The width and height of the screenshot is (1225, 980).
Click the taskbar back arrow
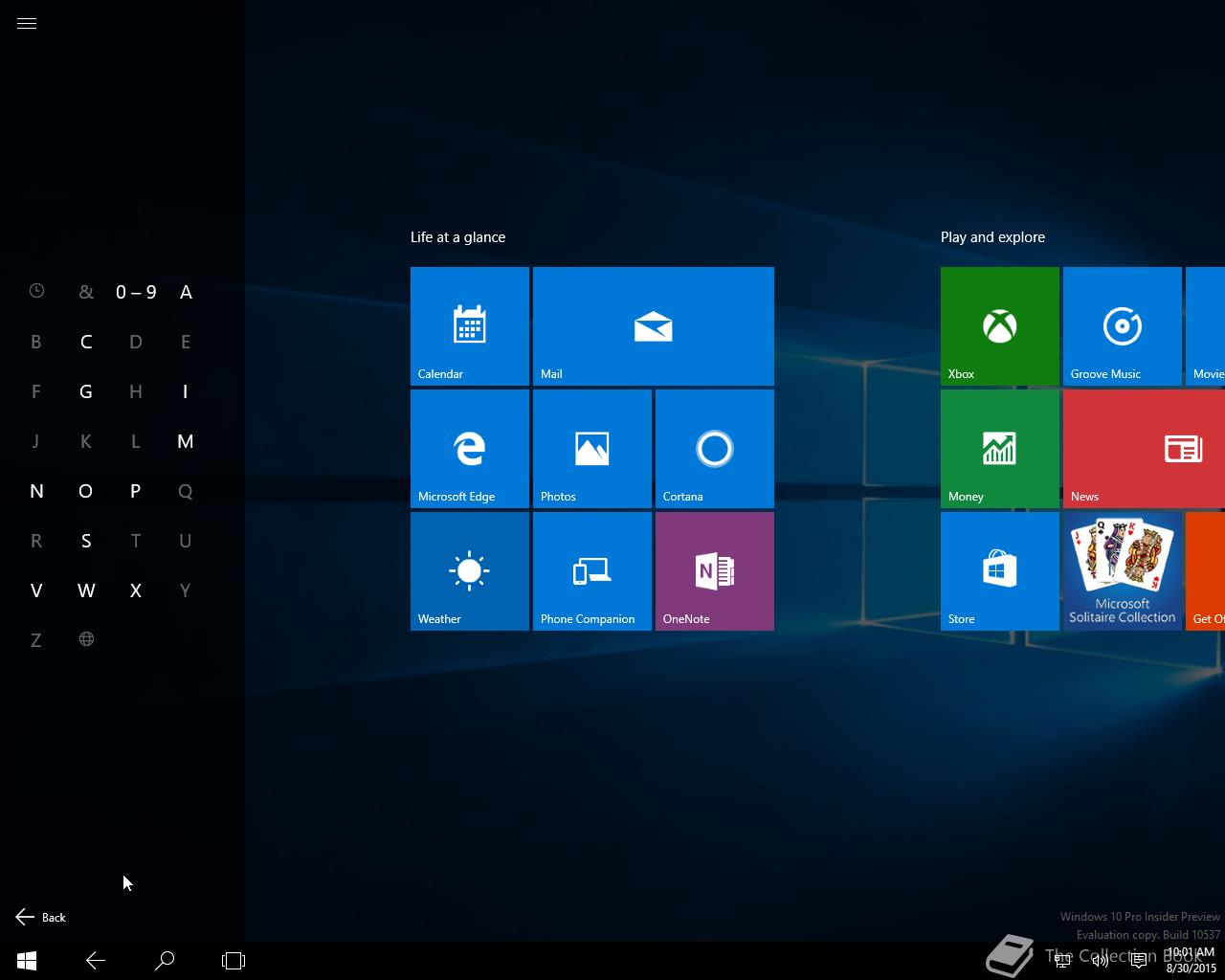[96, 961]
